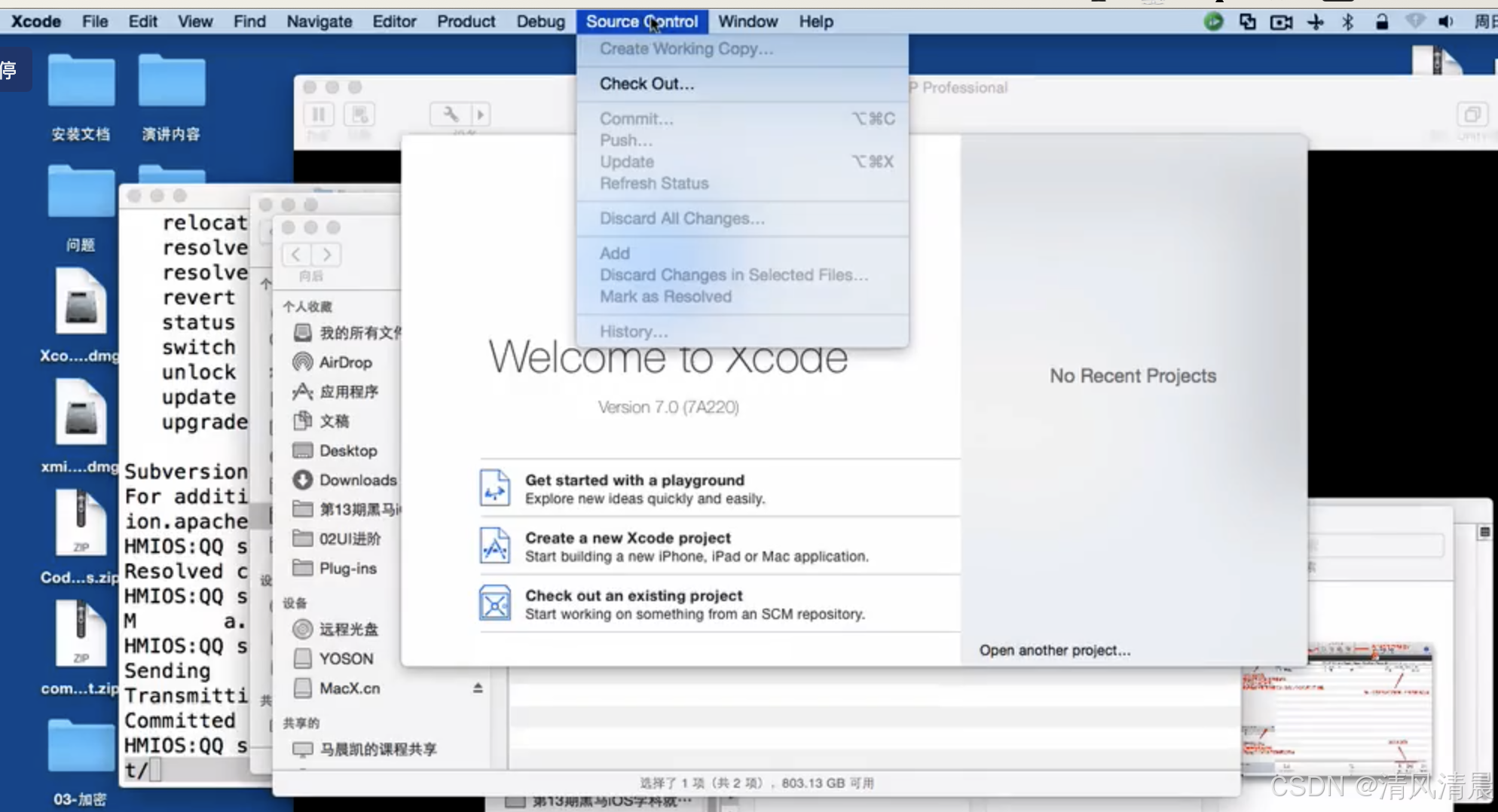
Task: Click the pause button in background window toolbar
Action: (x=319, y=114)
